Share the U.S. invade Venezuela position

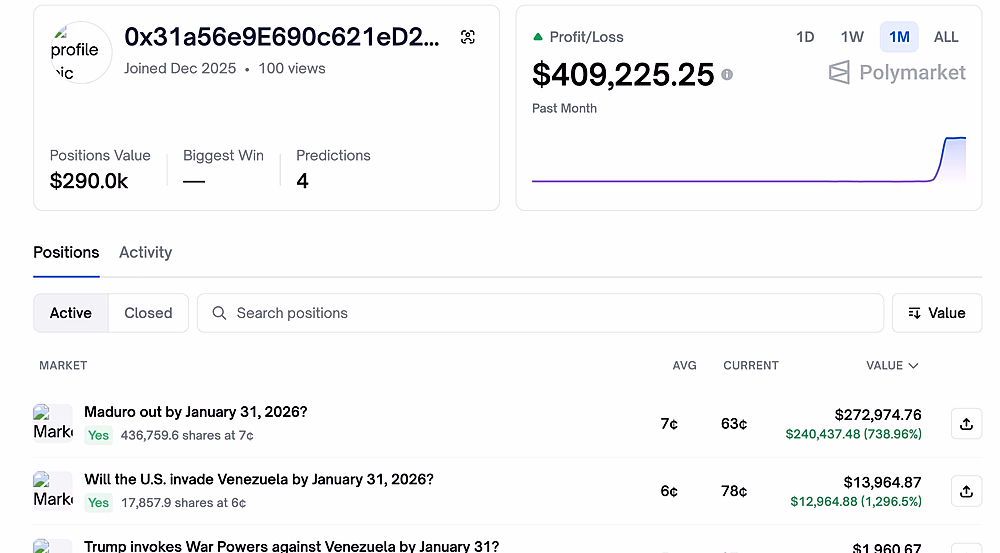tap(965, 491)
